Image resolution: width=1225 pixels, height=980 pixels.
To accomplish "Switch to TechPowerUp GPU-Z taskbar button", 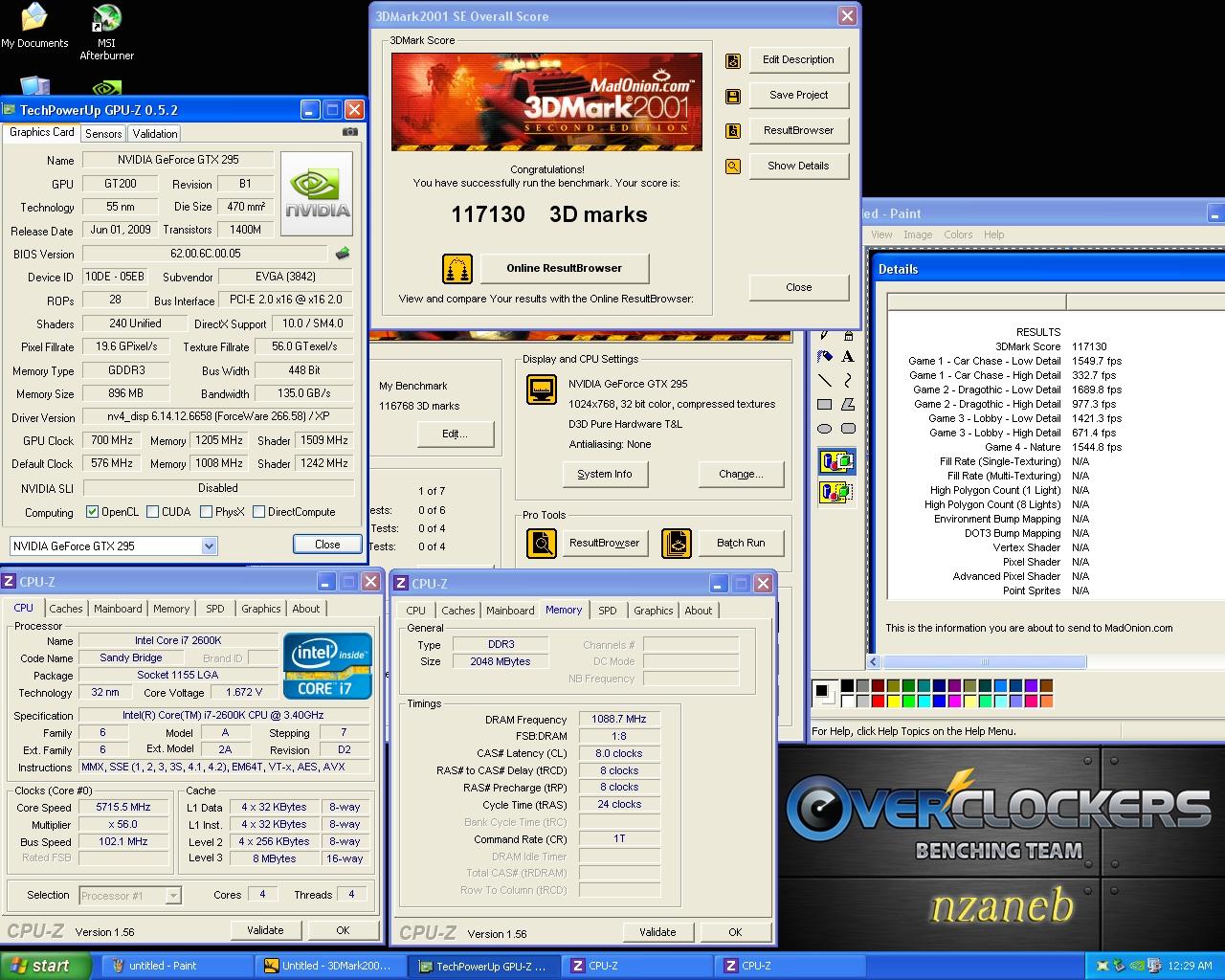I will [x=484, y=966].
